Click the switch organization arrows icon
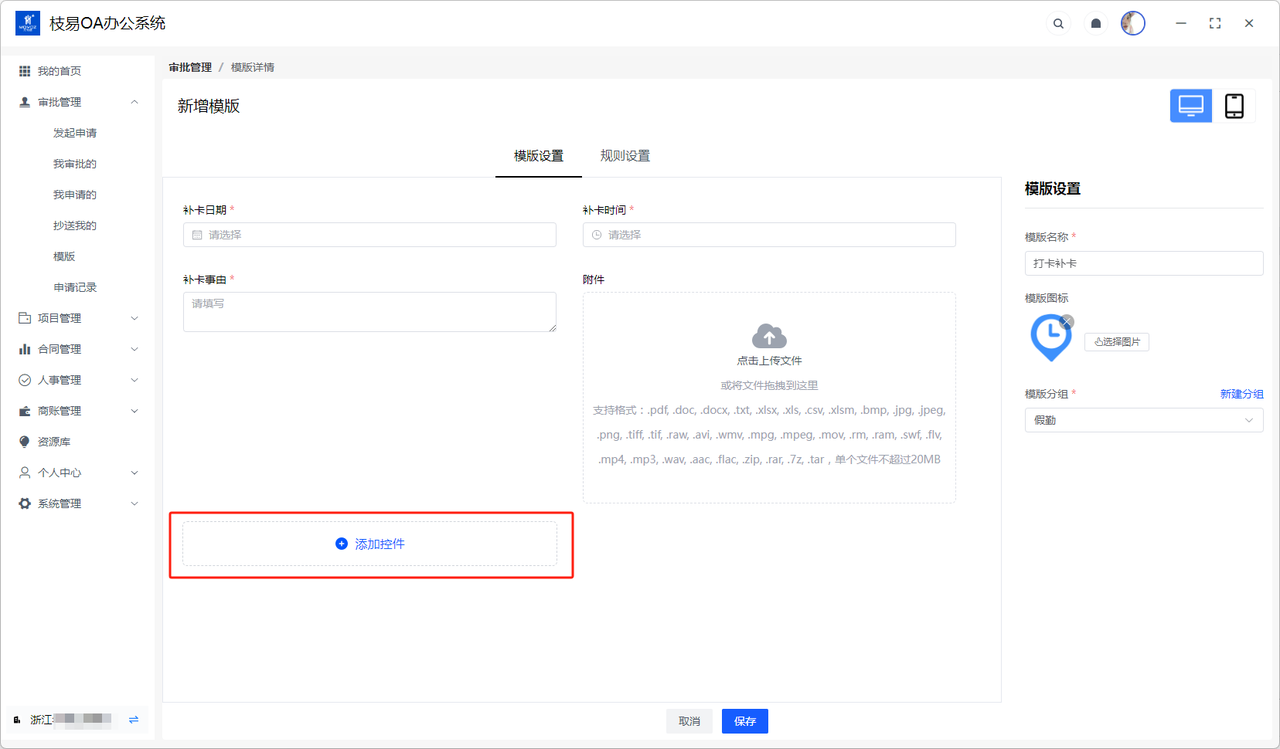 (133, 720)
